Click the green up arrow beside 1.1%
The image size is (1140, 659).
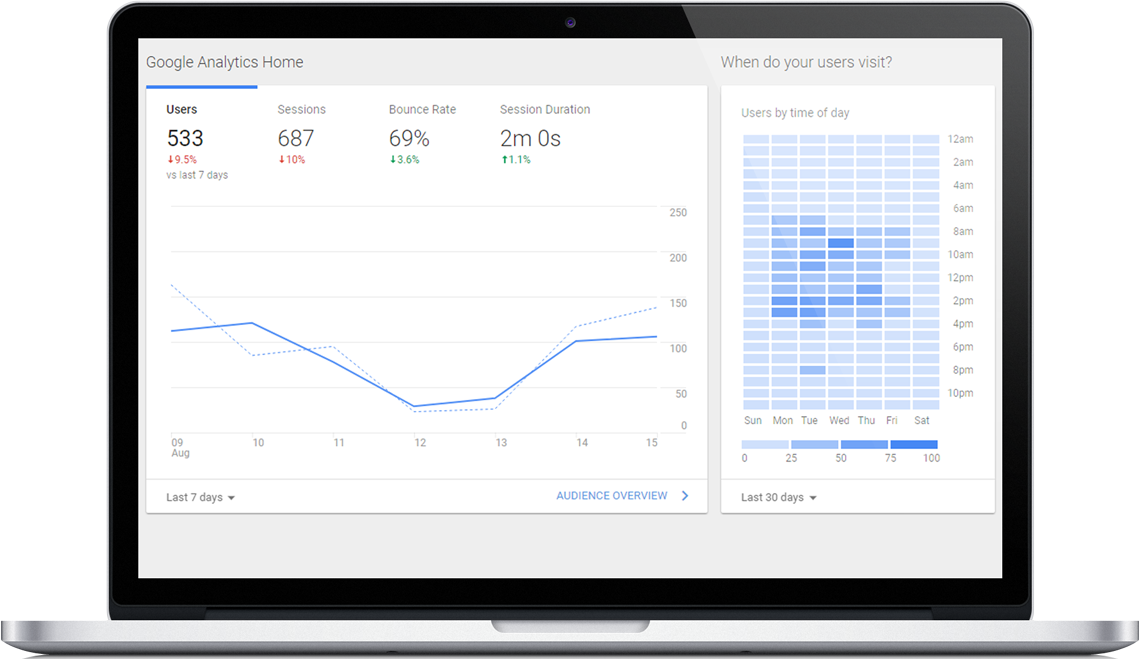(x=504, y=160)
